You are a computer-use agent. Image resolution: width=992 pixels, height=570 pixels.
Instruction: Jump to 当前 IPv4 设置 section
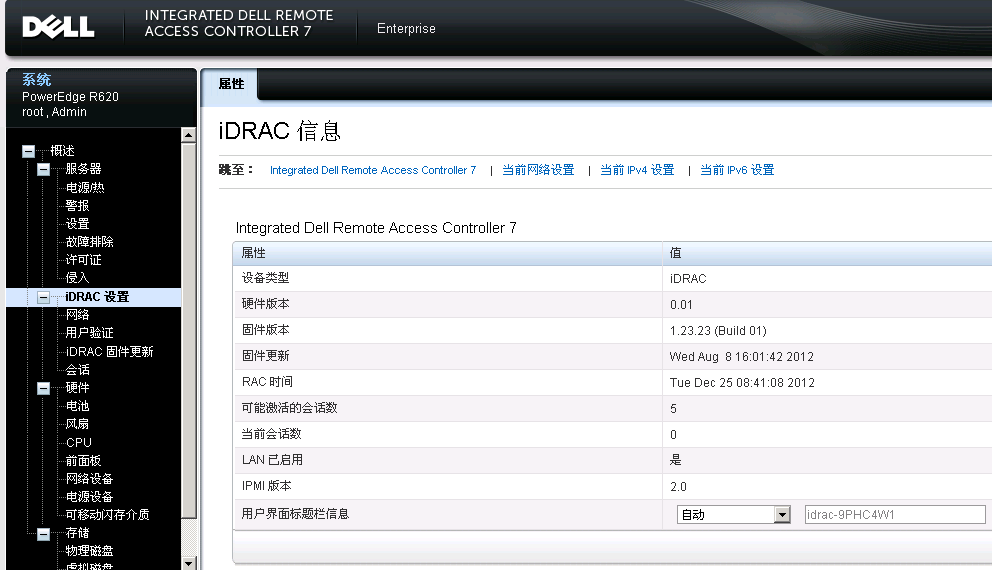(x=637, y=170)
